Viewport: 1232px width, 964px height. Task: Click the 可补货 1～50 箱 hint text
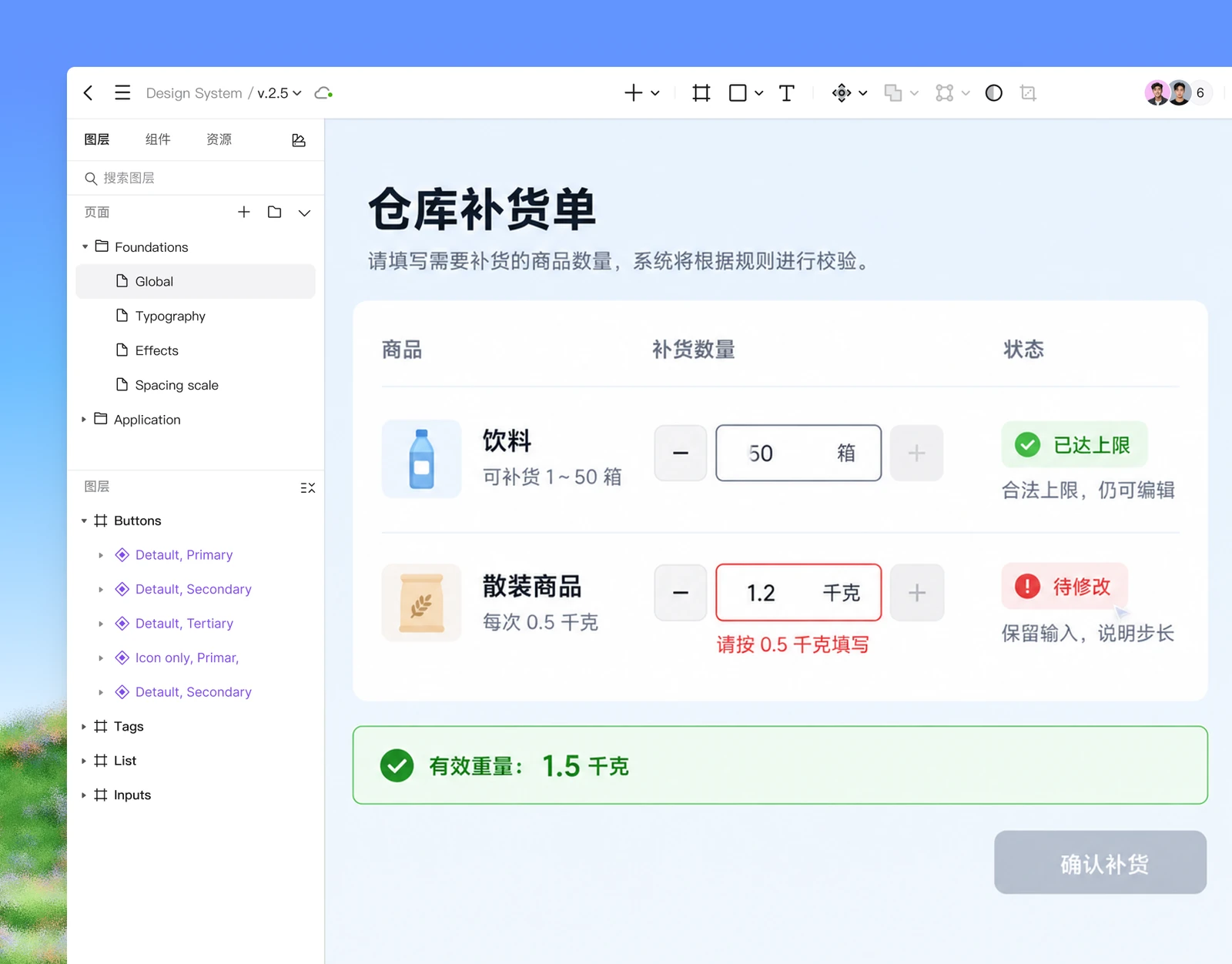point(552,477)
